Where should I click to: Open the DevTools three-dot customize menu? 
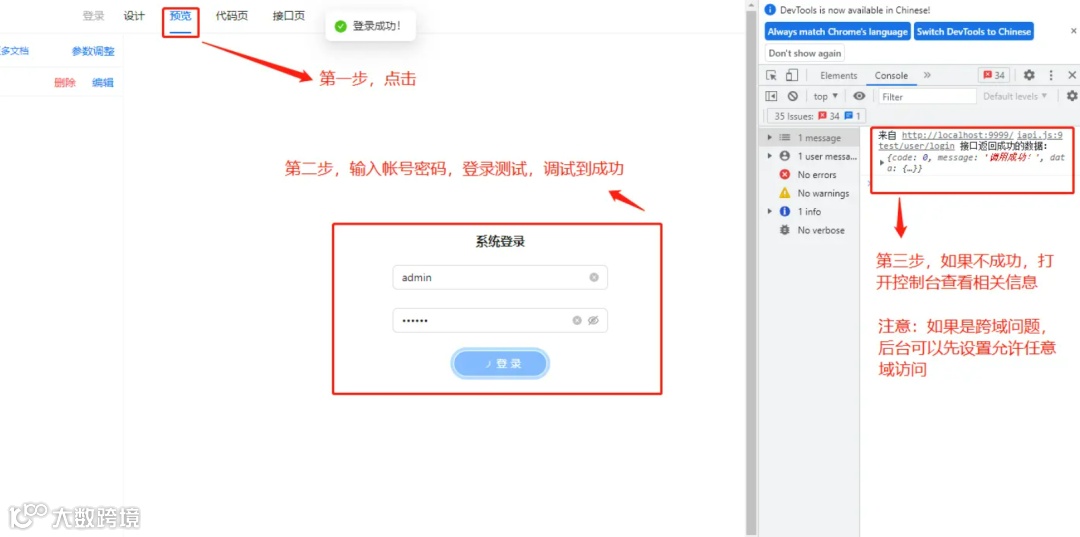pos(1051,75)
